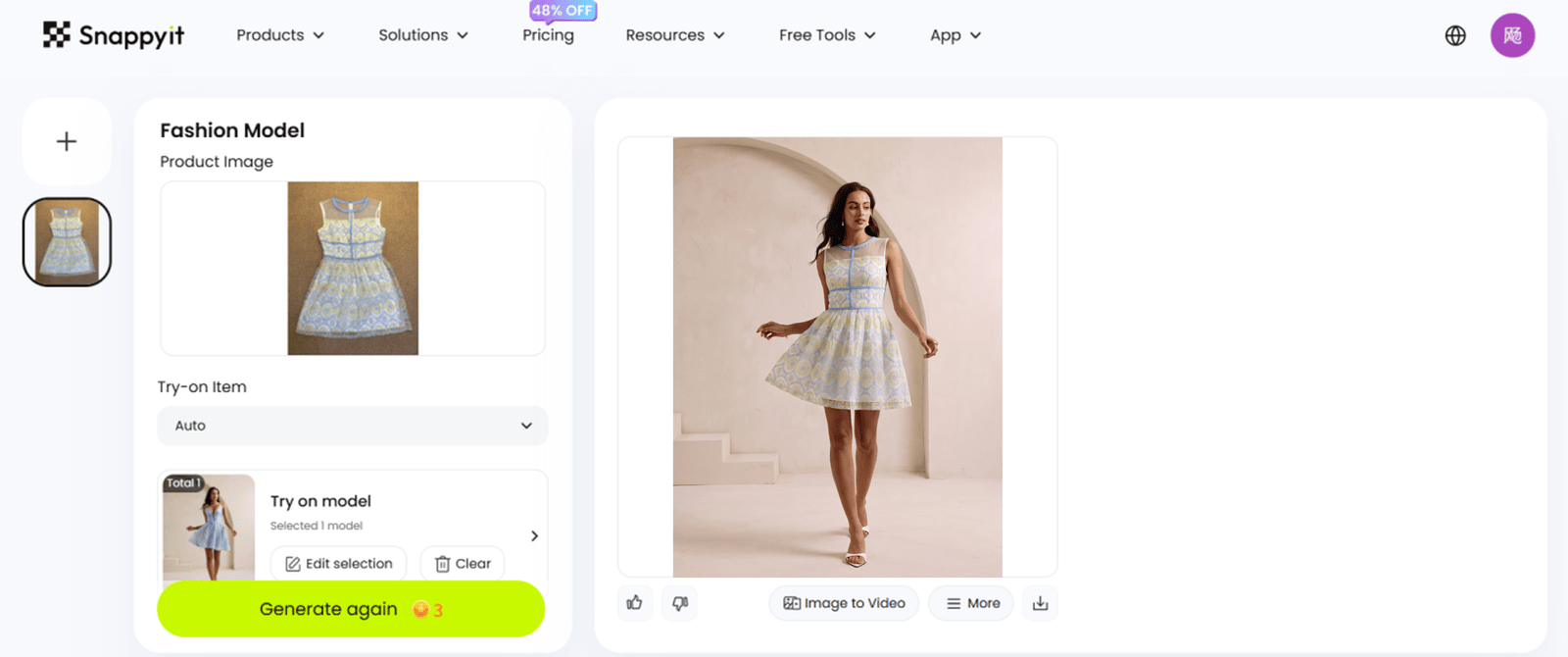Viewport: 1568px width, 657px height.
Task: Click the uploaded product image of the dress
Action: pos(353,268)
